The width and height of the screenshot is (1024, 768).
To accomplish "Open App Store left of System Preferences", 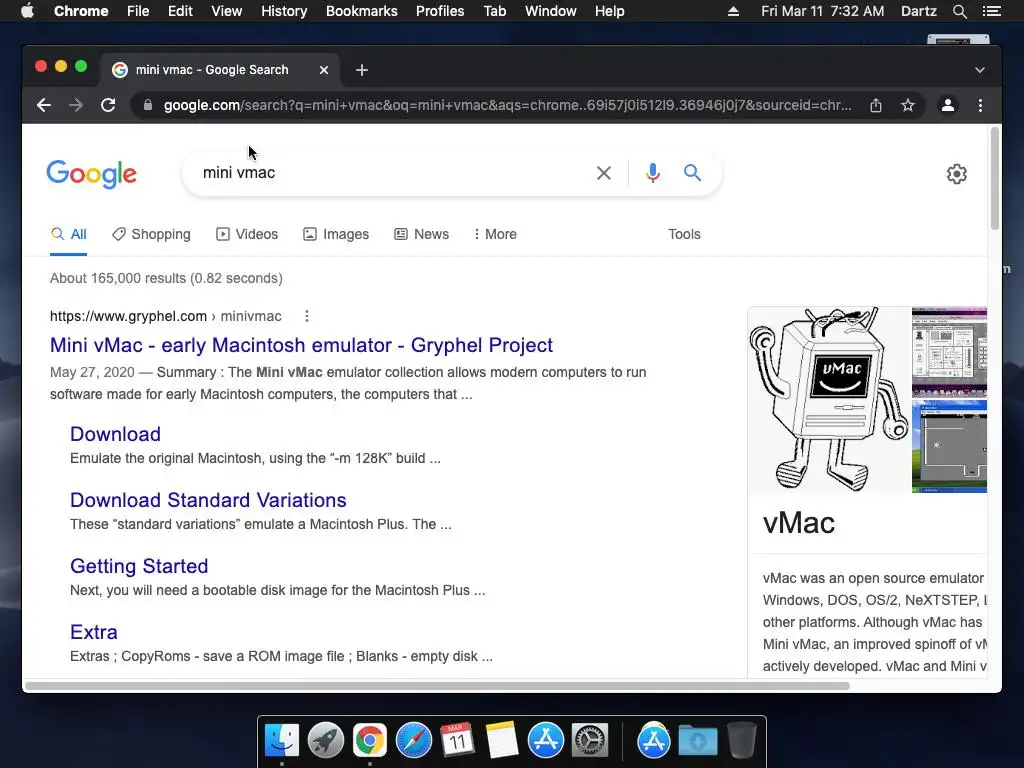I will tap(545, 741).
